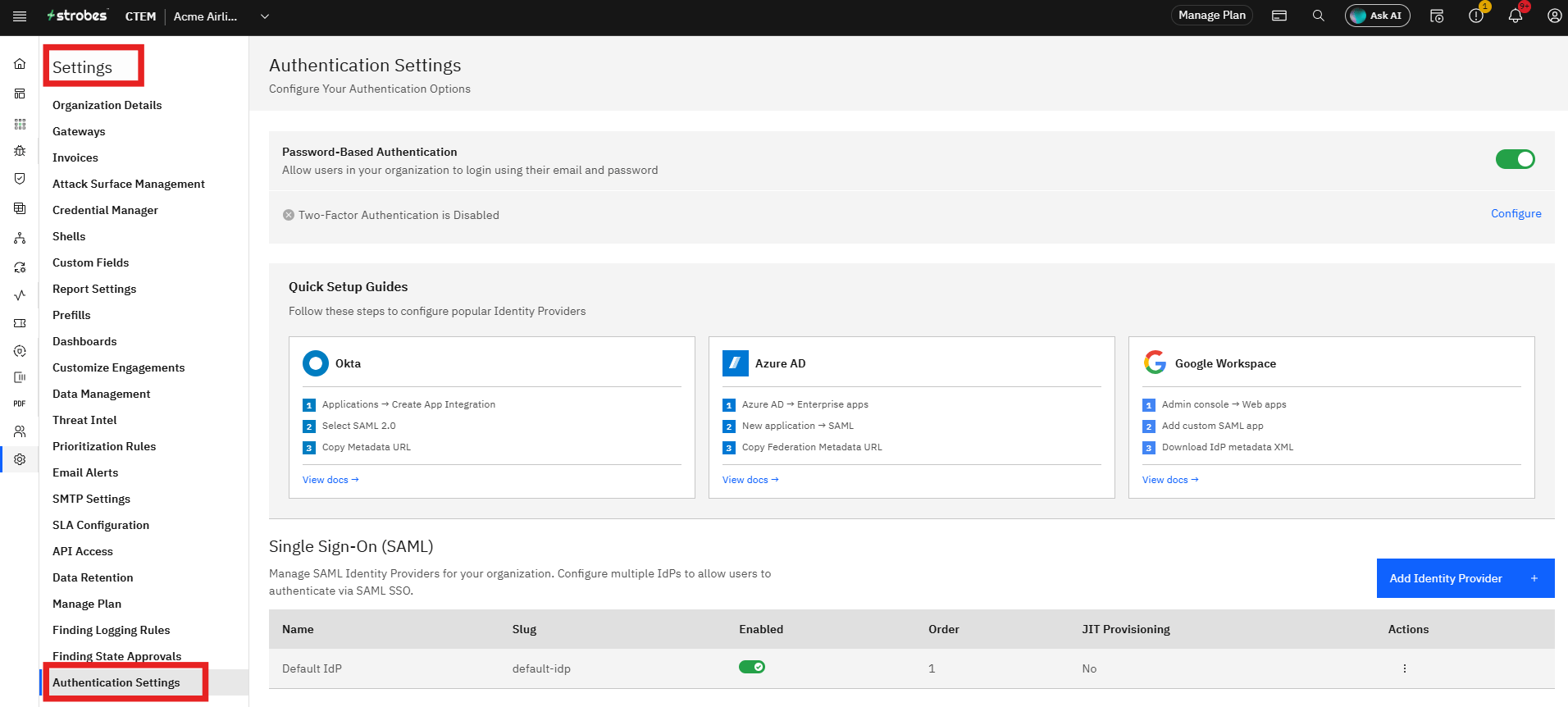
Task: Select Data Retention in settings menu
Action: (93, 577)
